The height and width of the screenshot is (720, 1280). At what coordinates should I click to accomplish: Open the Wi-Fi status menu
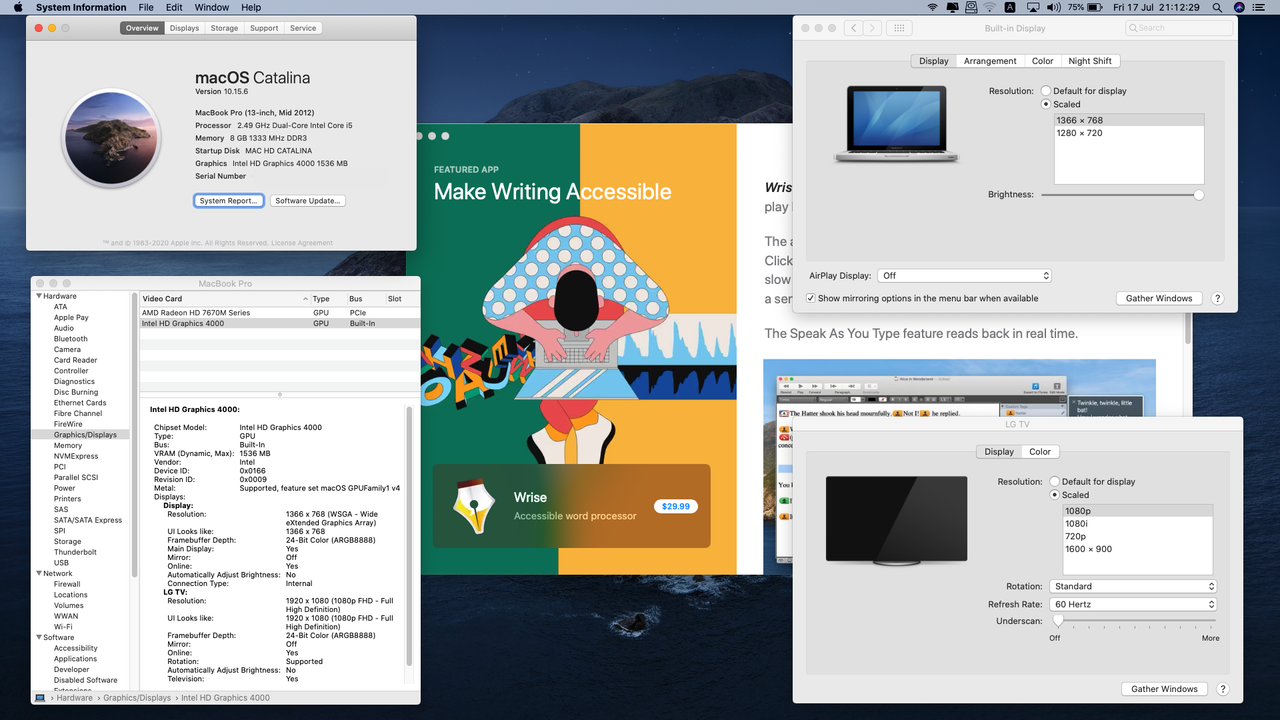(x=933, y=7)
